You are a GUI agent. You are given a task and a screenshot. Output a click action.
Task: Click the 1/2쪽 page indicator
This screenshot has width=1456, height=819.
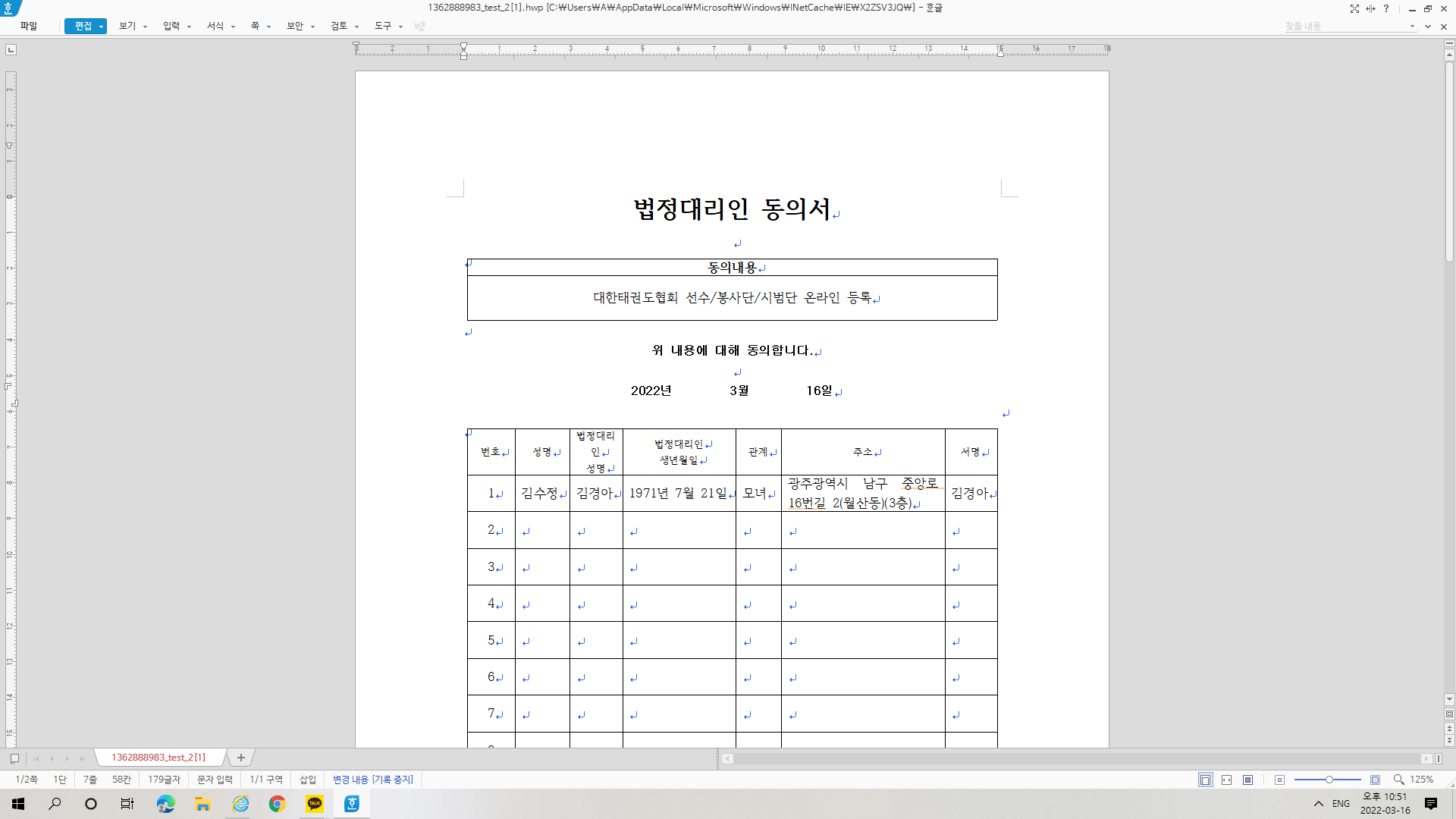[x=27, y=780]
